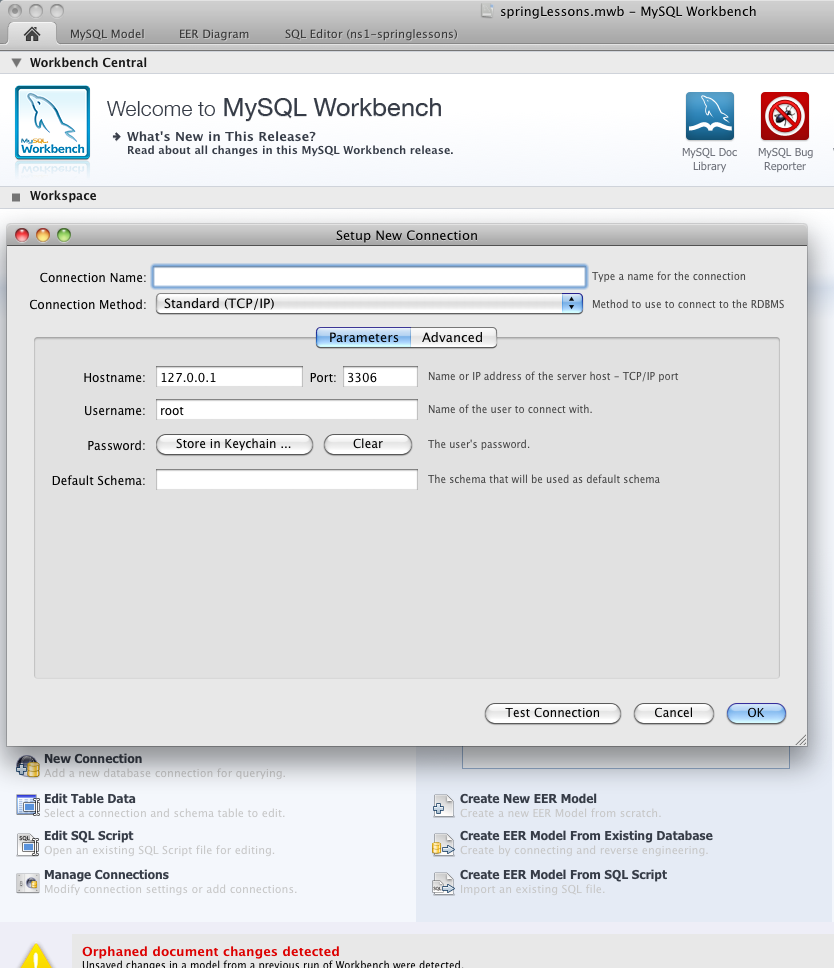
Task: Click the 'MySQL Bug Reporter' label
Action: tap(785, 159)
